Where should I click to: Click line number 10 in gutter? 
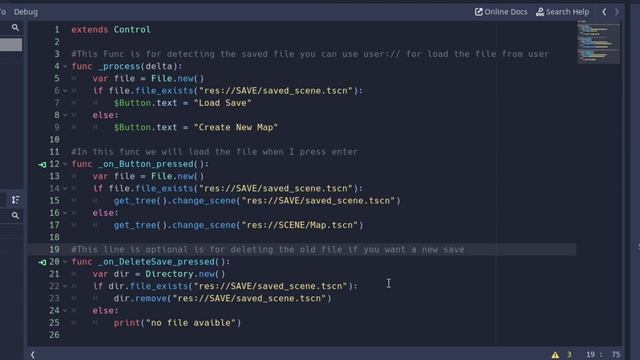(x=55, y=140)
